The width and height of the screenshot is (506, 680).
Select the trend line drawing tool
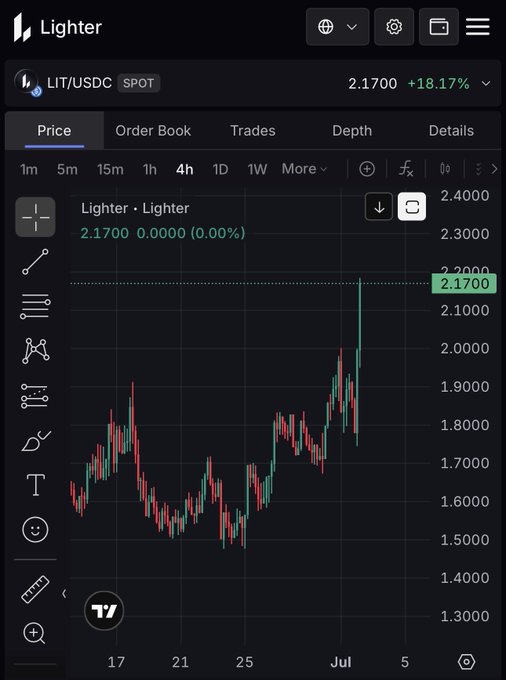pos(36,262)
